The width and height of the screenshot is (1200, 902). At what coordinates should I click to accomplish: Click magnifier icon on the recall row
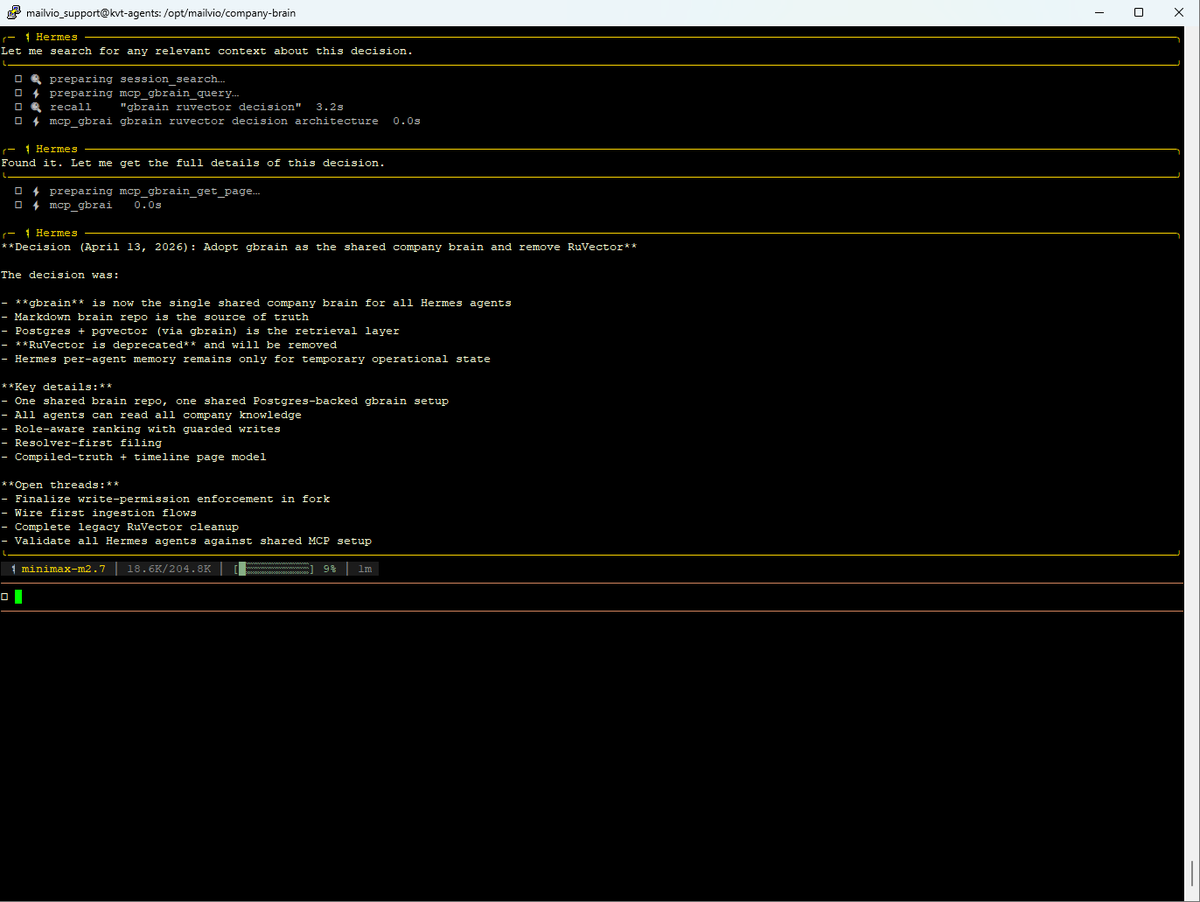click(x=35, y=107)
